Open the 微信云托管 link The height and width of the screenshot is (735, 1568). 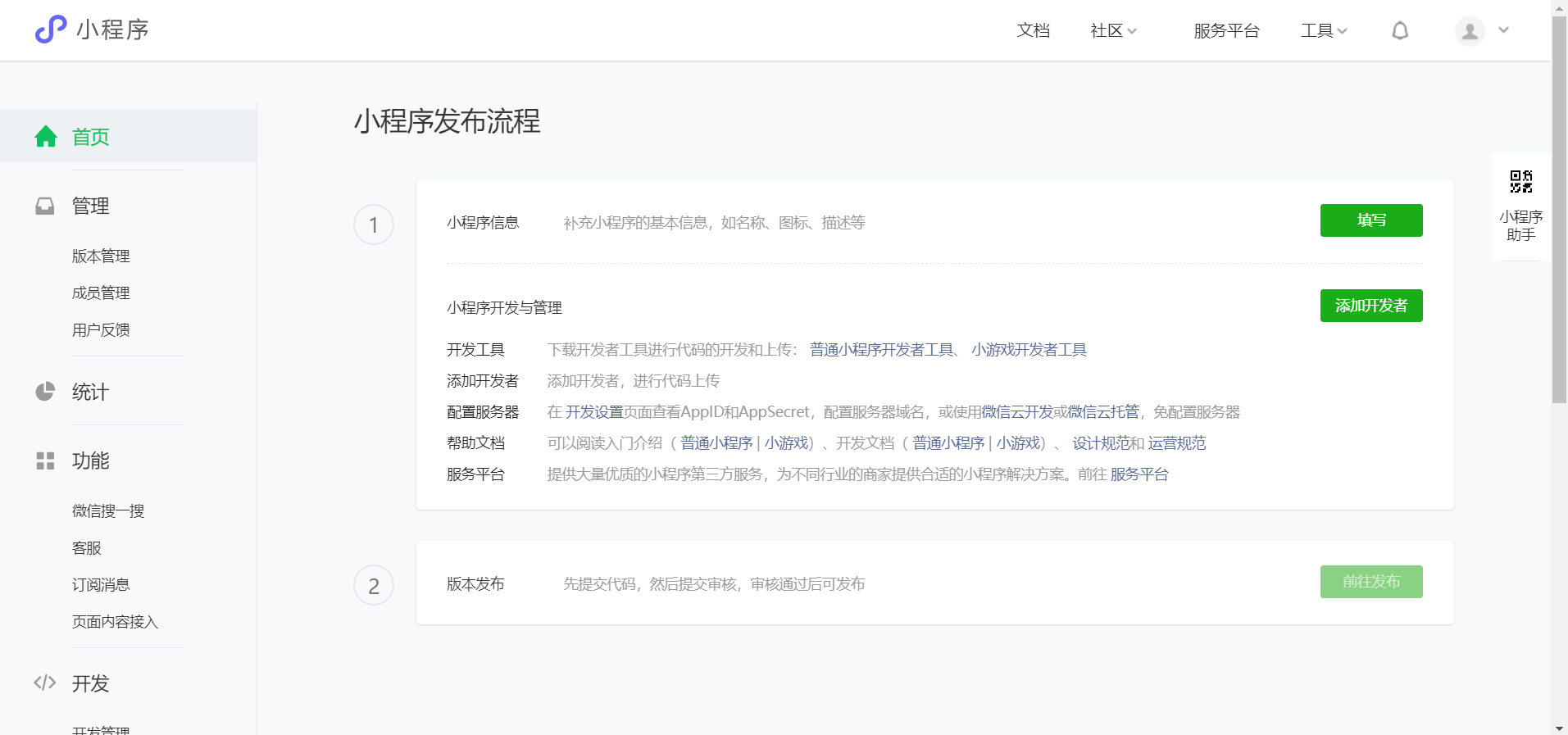coord(1103,412)
